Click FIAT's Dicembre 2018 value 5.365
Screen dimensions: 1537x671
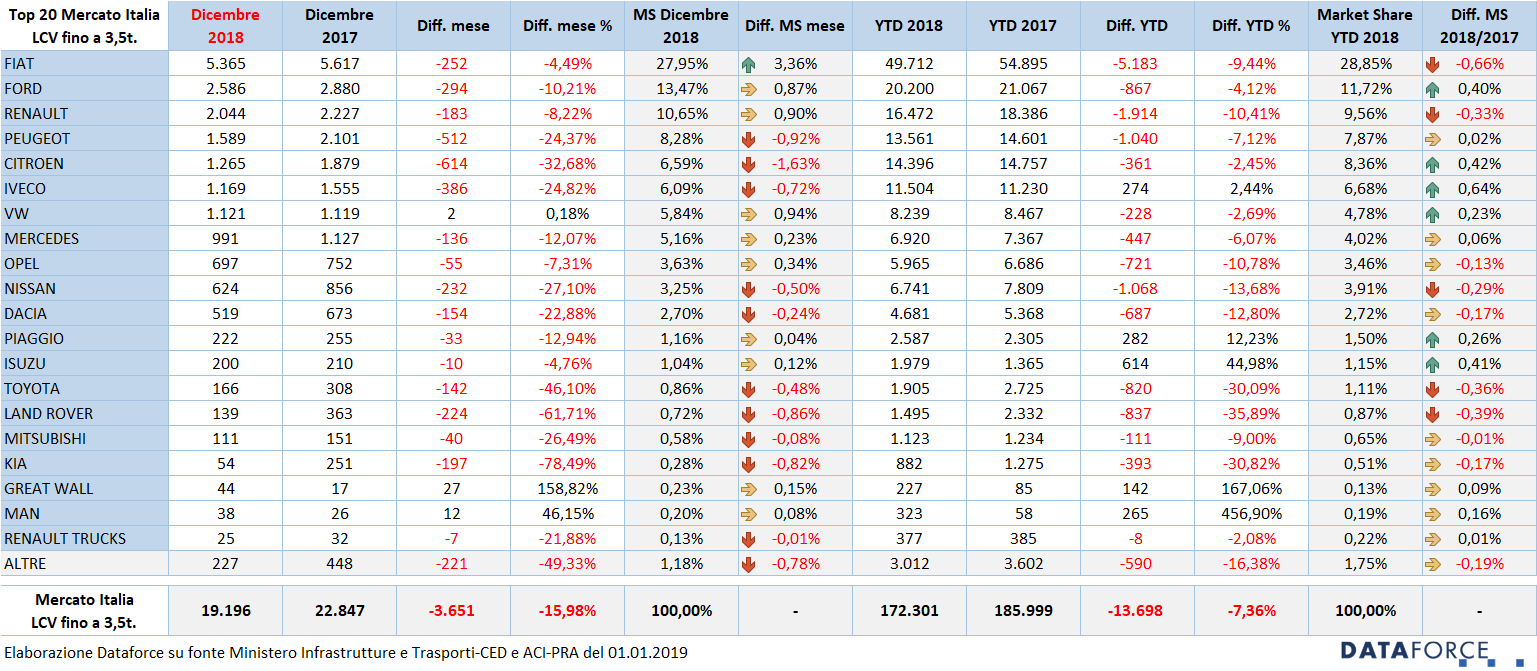coord(225,64)
